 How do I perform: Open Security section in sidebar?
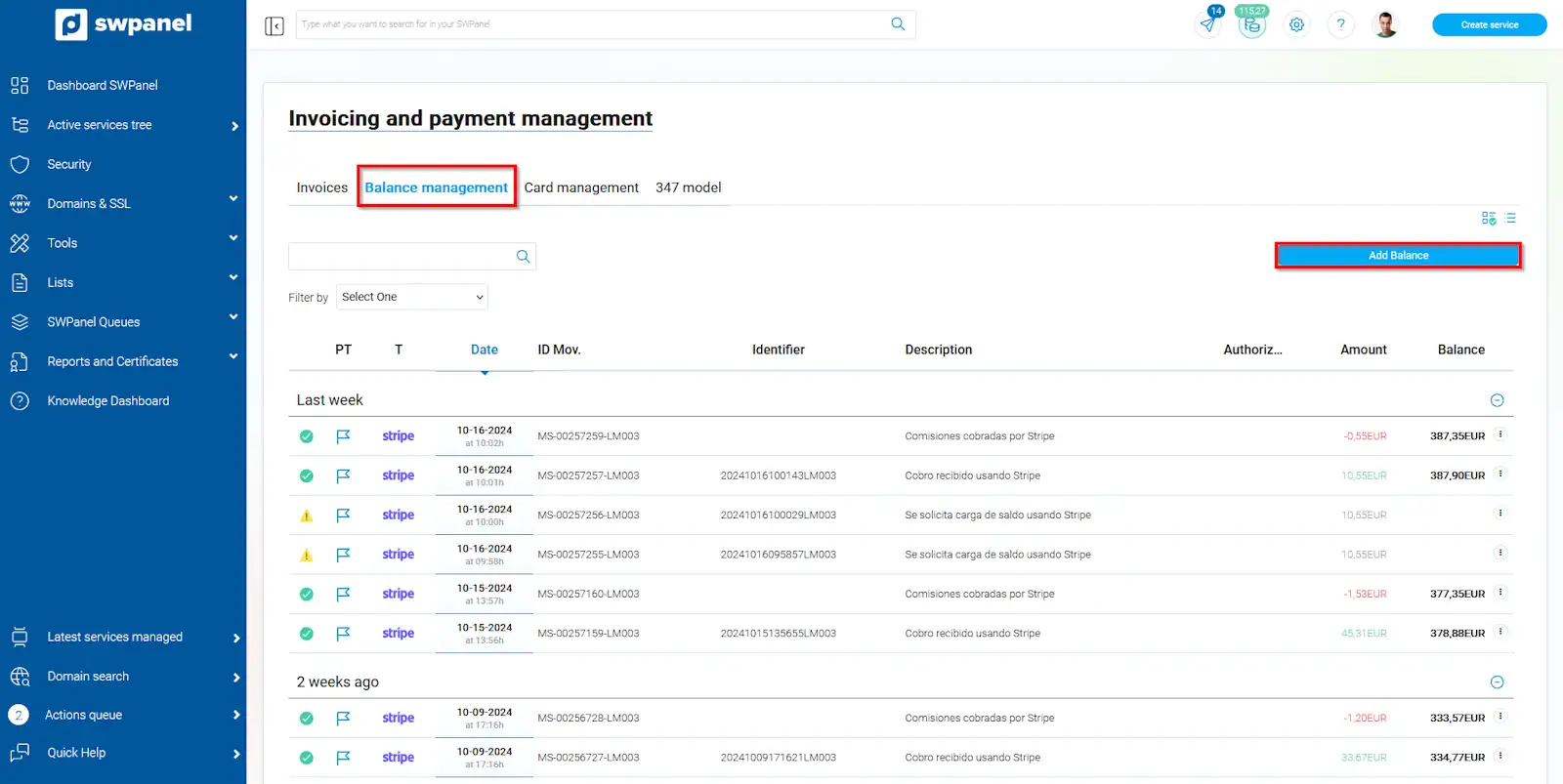coord(69,165)
